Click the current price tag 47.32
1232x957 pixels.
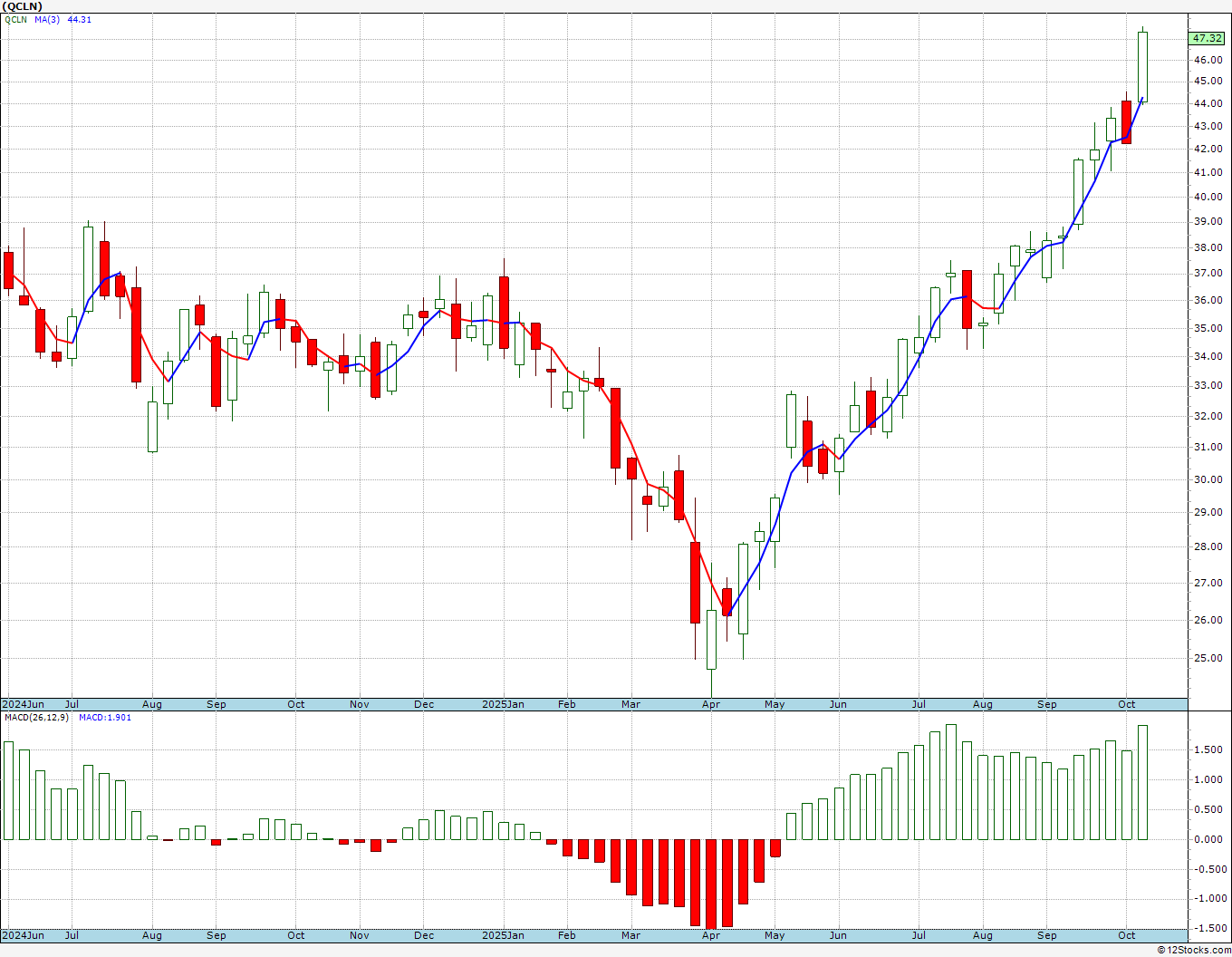[x=1207, y=38]
